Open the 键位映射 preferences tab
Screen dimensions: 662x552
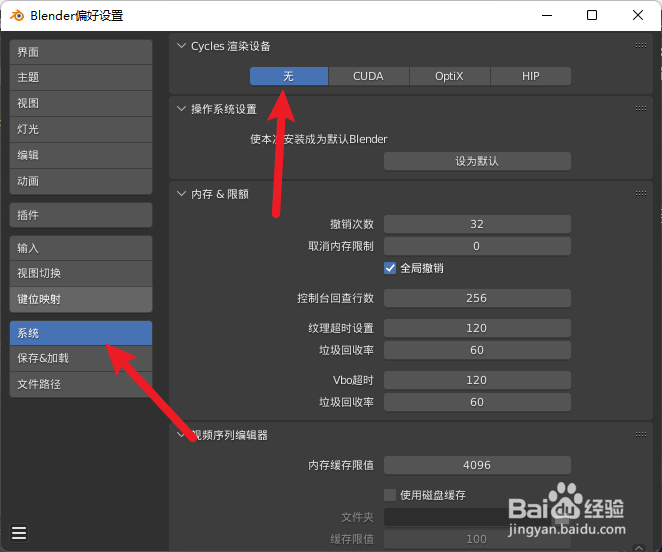[81, 299]
